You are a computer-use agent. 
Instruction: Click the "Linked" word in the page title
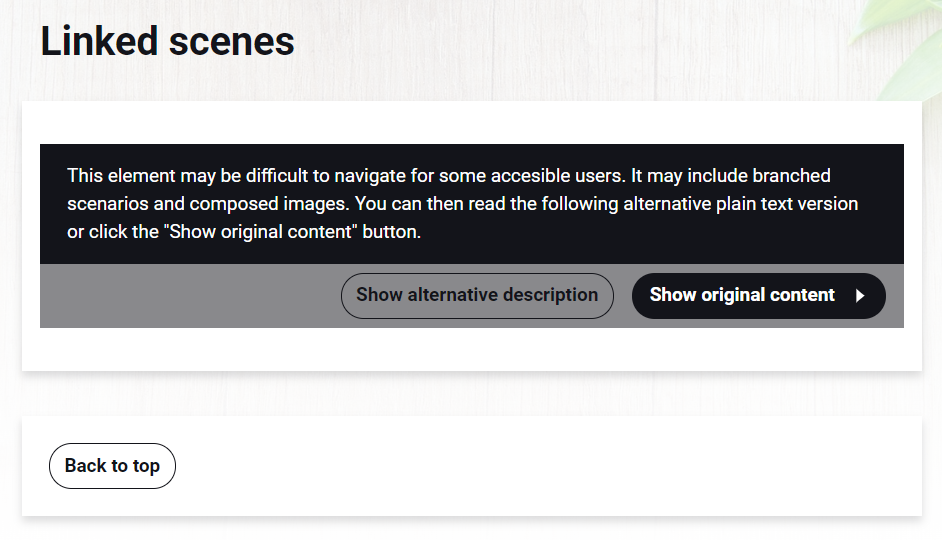pos(99,41)
